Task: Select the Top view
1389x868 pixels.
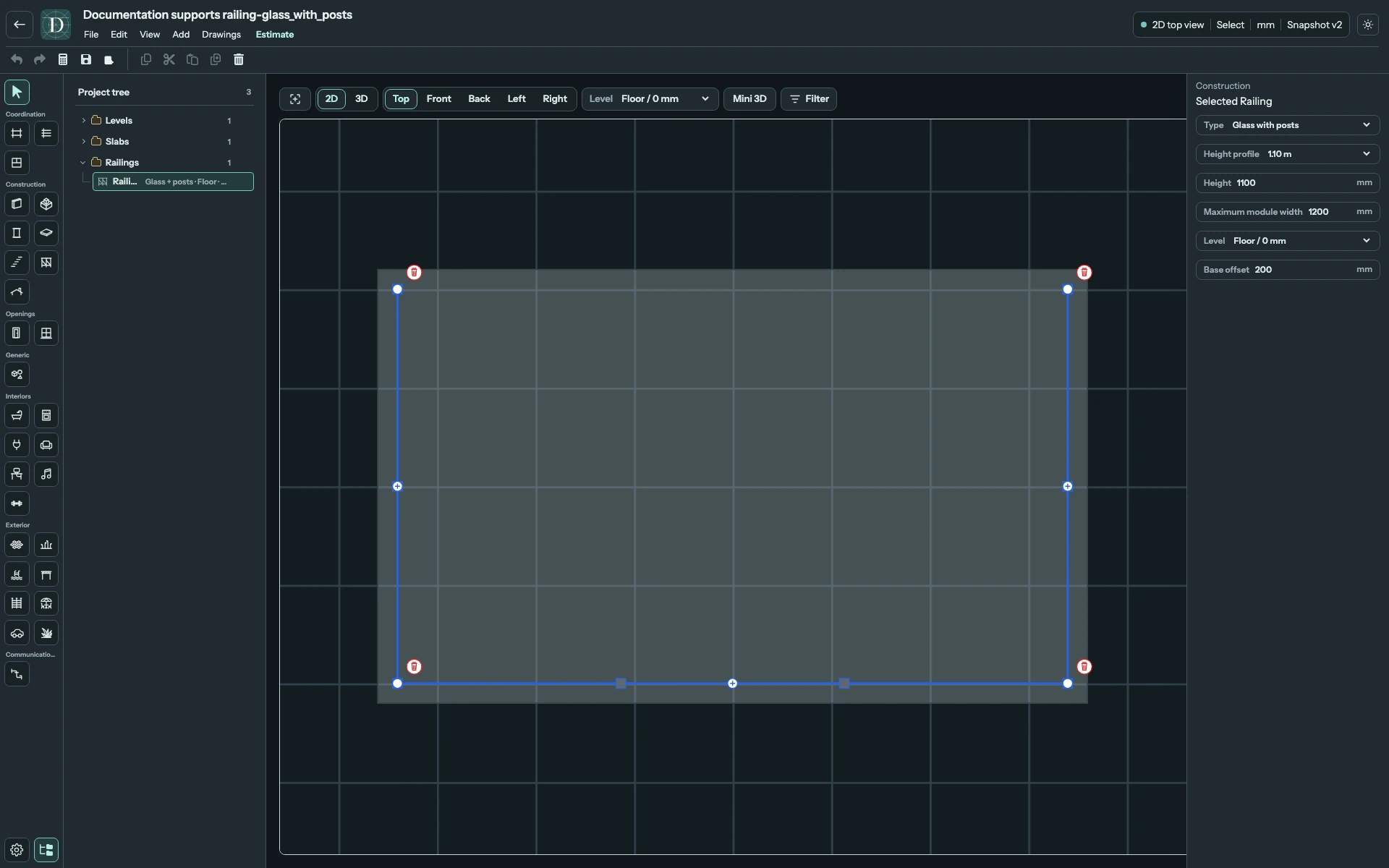Action: click(x=401, y=99)
